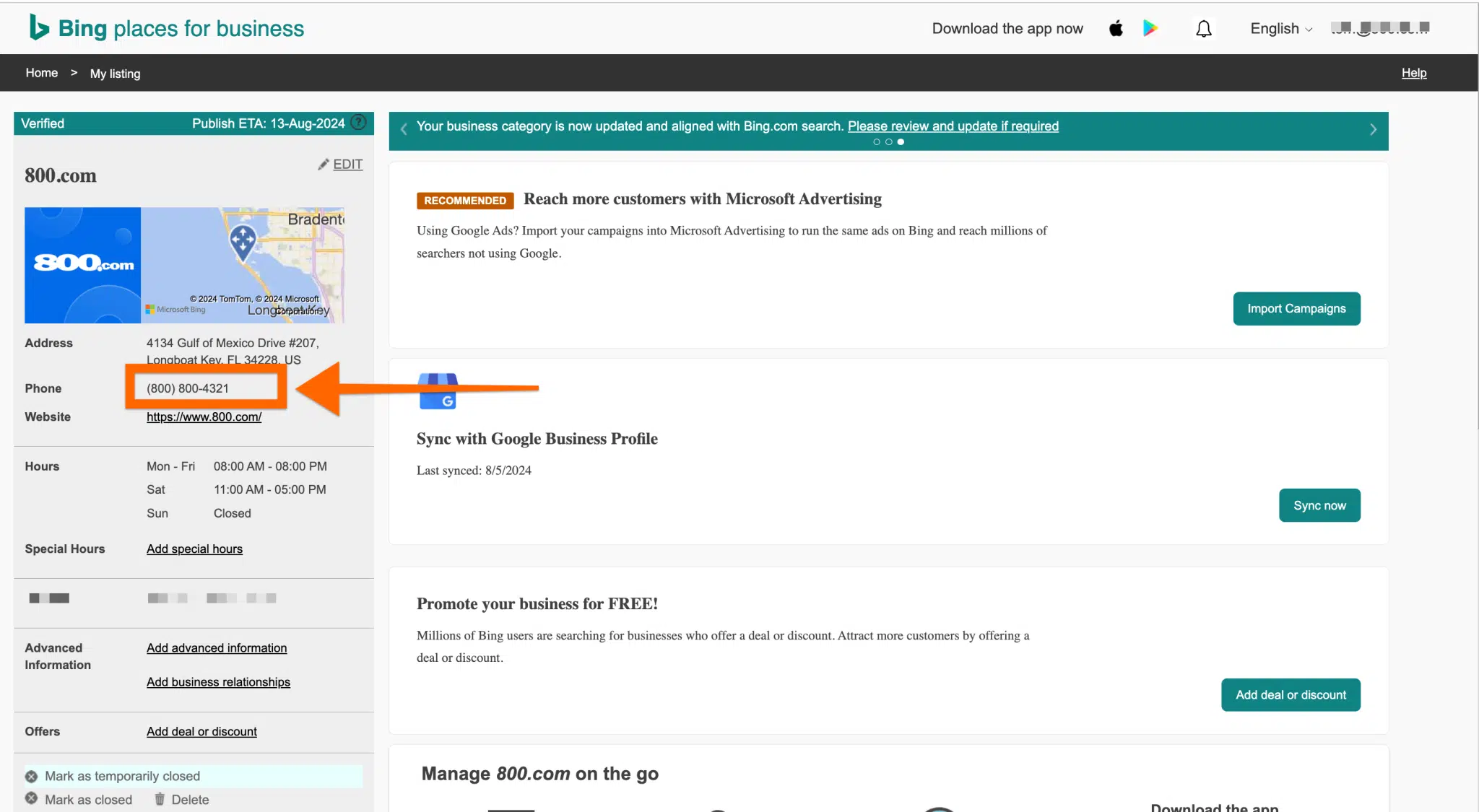The width and height of the screenshot is (1479, 812).
Task: Click the temporarily closed X icon
Action: pos(31,777)
